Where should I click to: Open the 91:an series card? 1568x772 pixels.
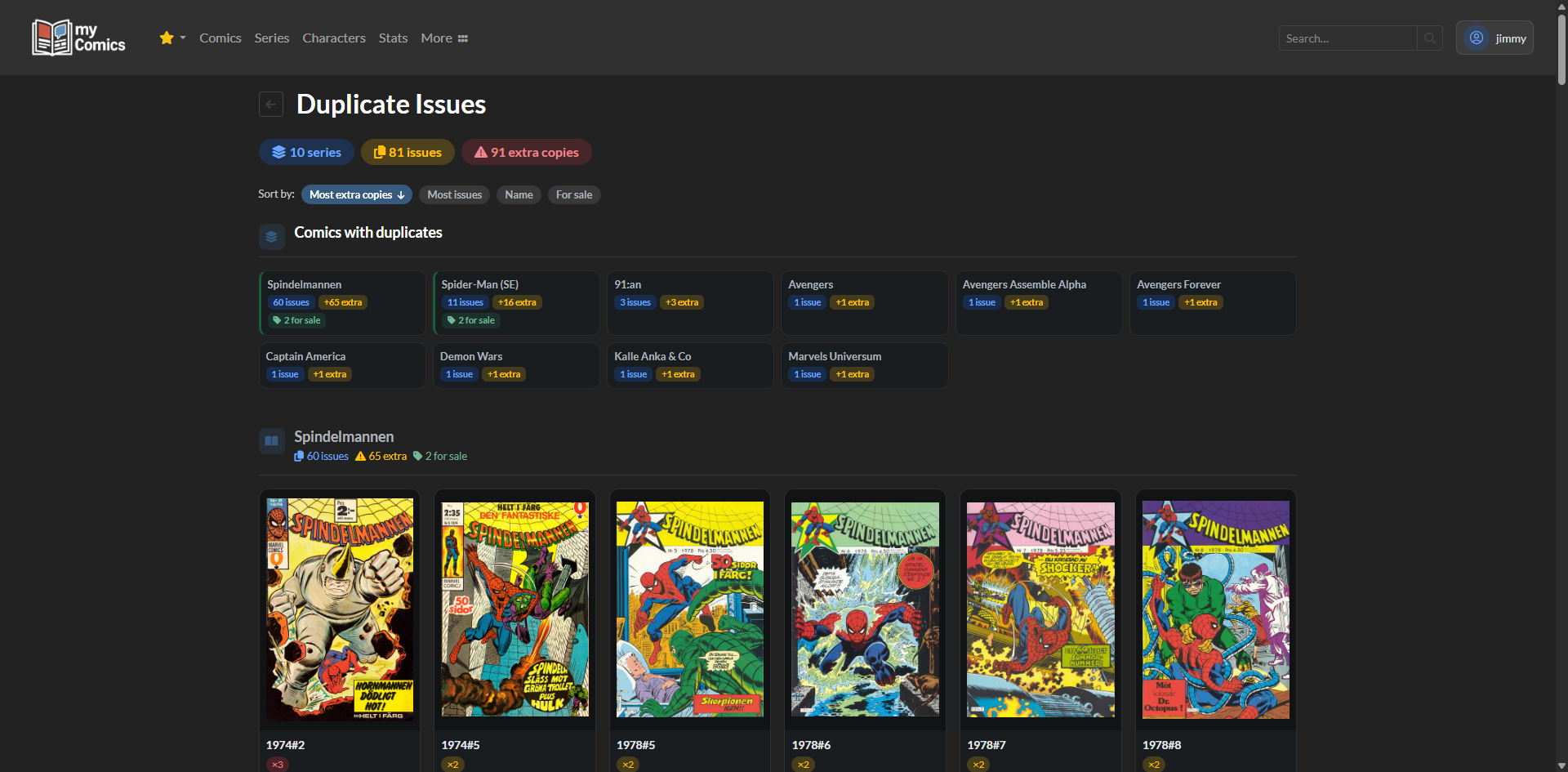click(x=690, y=303)
